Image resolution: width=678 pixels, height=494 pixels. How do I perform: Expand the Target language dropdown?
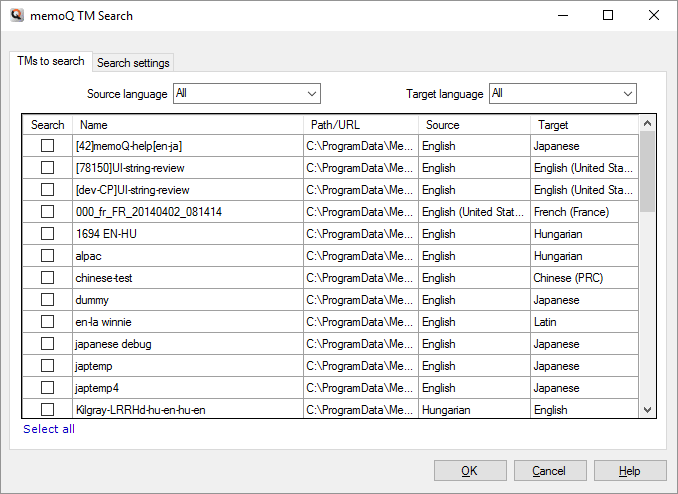coord(562,94)
